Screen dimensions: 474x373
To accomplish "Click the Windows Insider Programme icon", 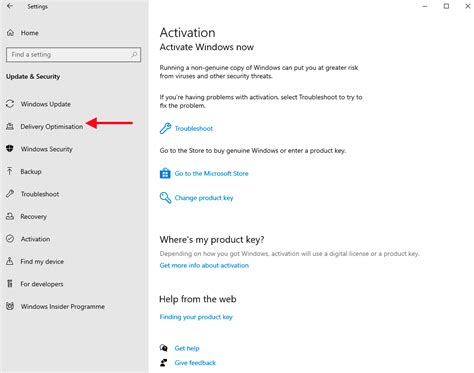I will (10, 306).
